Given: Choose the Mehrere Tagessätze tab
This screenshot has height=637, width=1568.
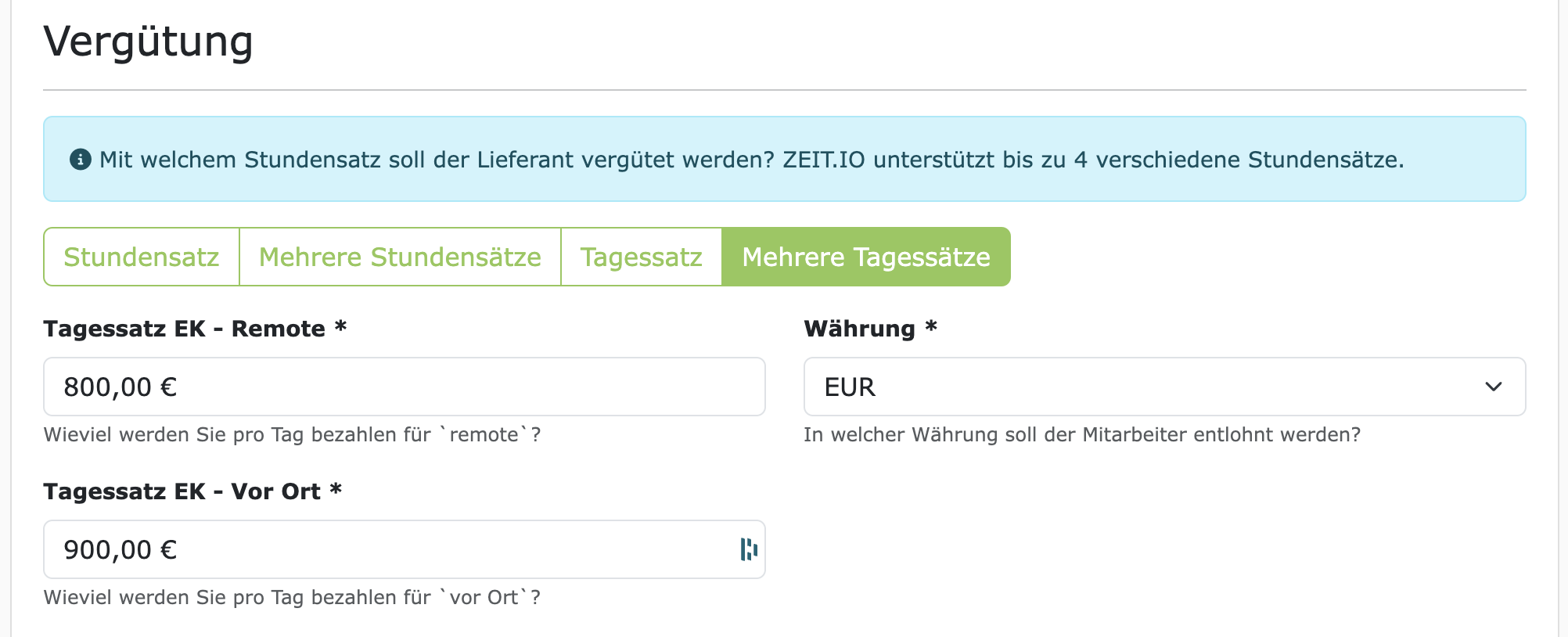Looking at the screenshot, I should (x=865, y=257).
